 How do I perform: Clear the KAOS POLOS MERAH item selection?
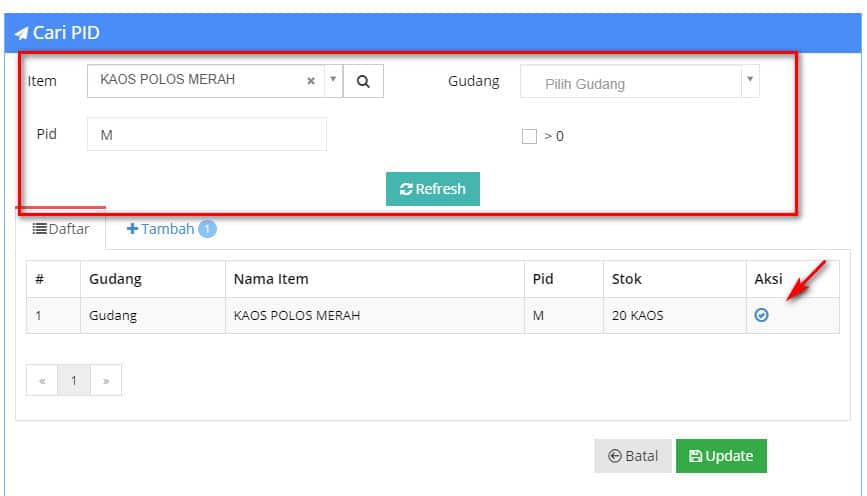click(x=311, y=81)
